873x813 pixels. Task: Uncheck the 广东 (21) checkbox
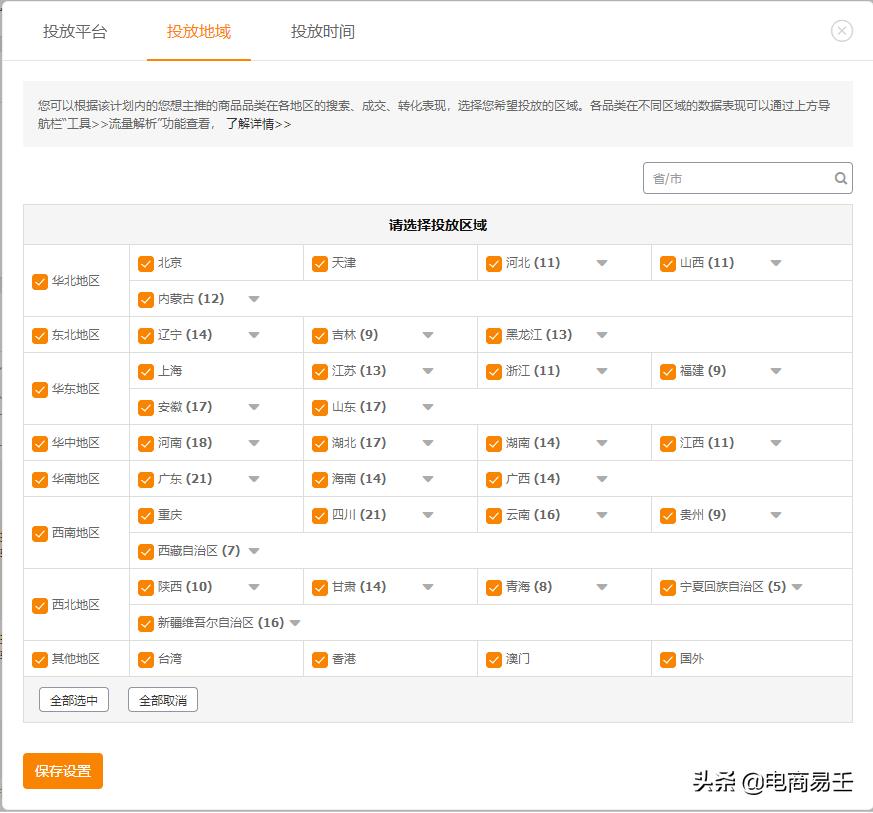point(146,479)
